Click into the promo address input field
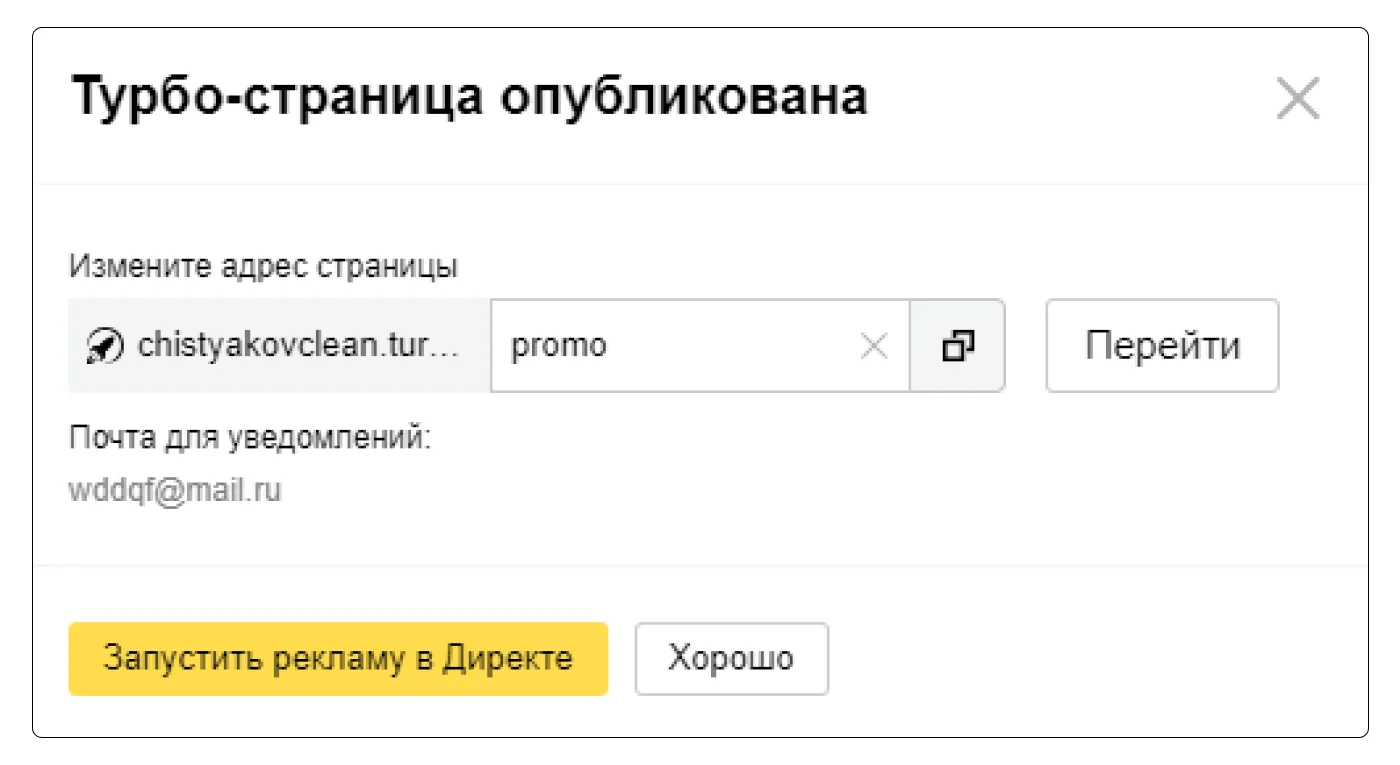 [x=680, y=346]
